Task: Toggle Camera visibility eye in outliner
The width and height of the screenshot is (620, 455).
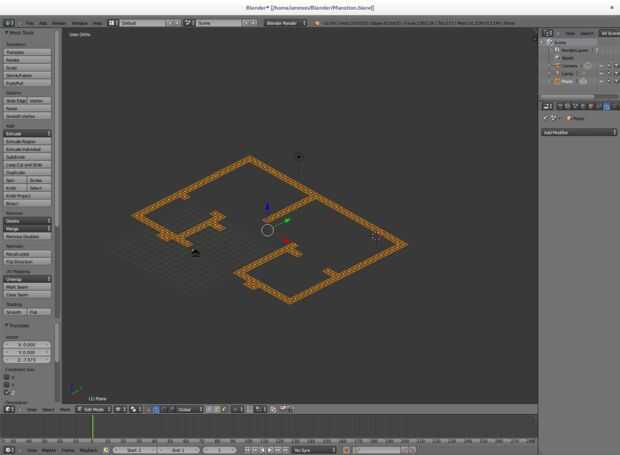Action: [x=601, y=66]
